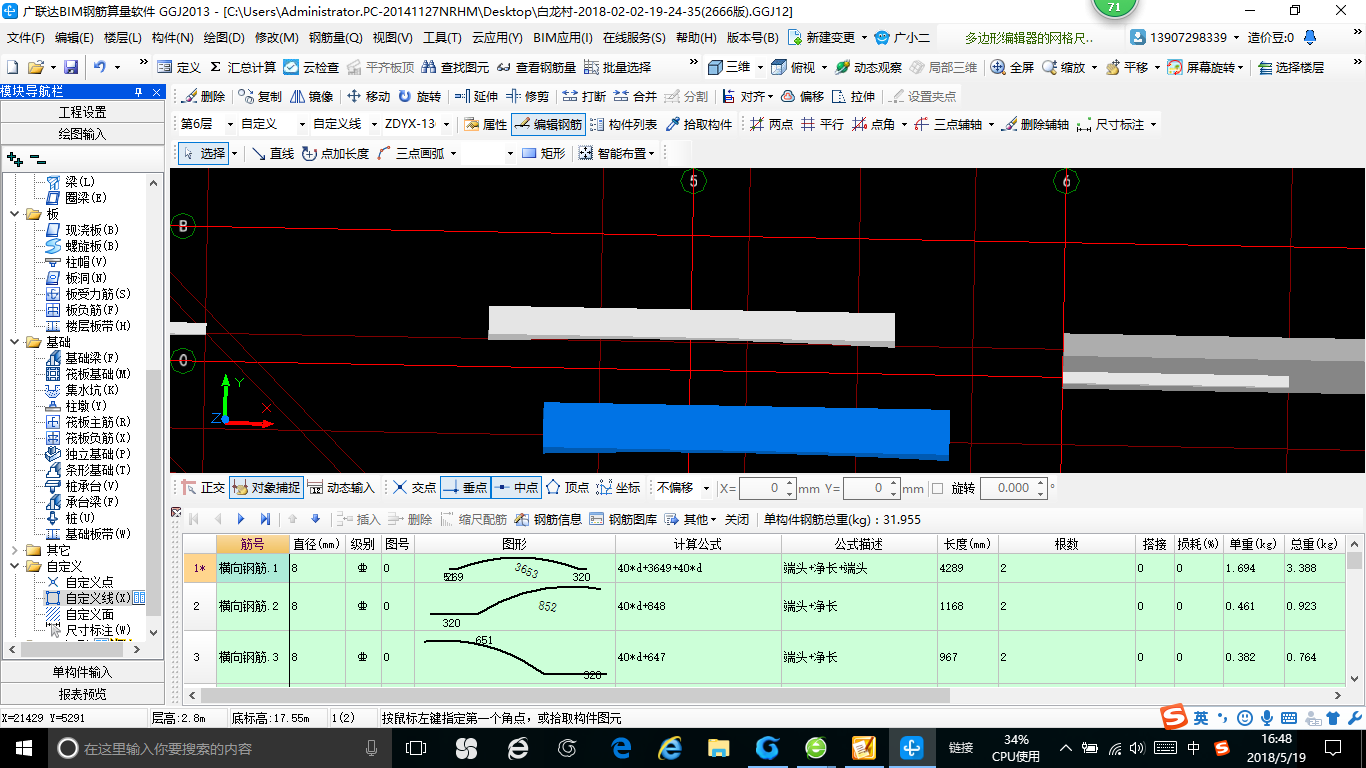Click the 汇总计算 (summary calculation) icon
Image resolution: width=1366 pixels, height=768 pixels.
pos(242,67)
